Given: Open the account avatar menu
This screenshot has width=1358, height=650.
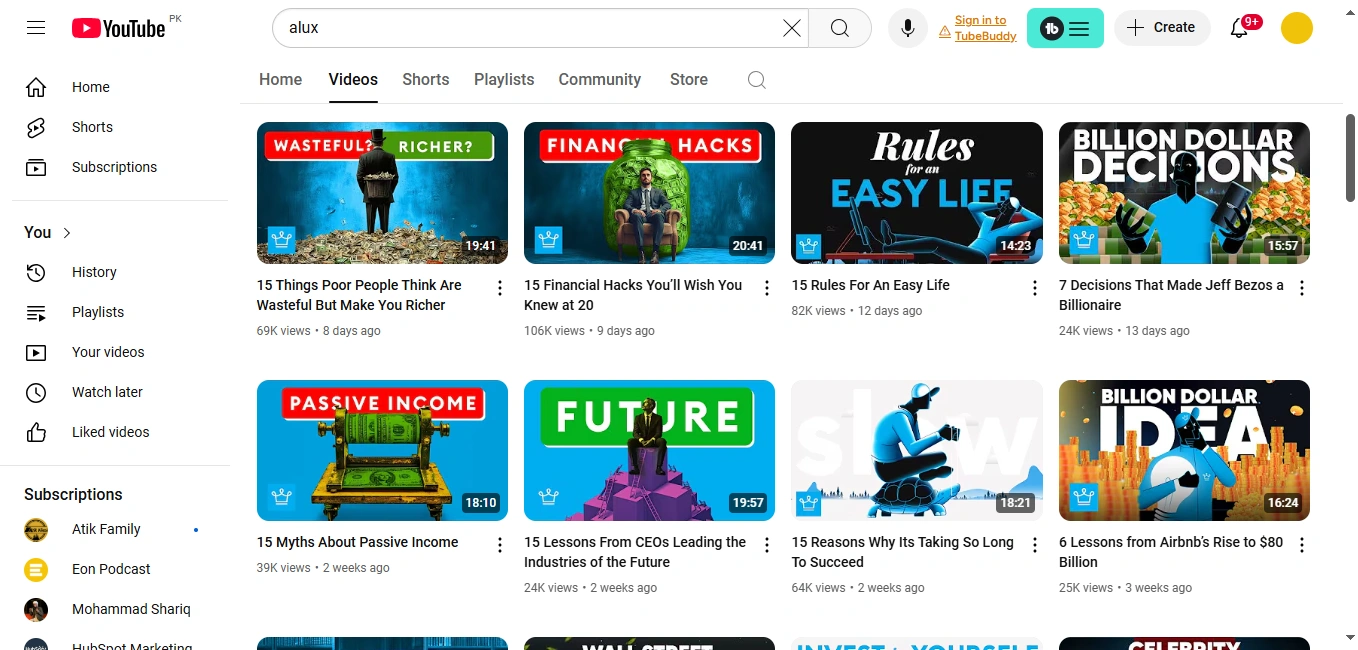Looking at the screenshot, I should (x=1297, y=28).
